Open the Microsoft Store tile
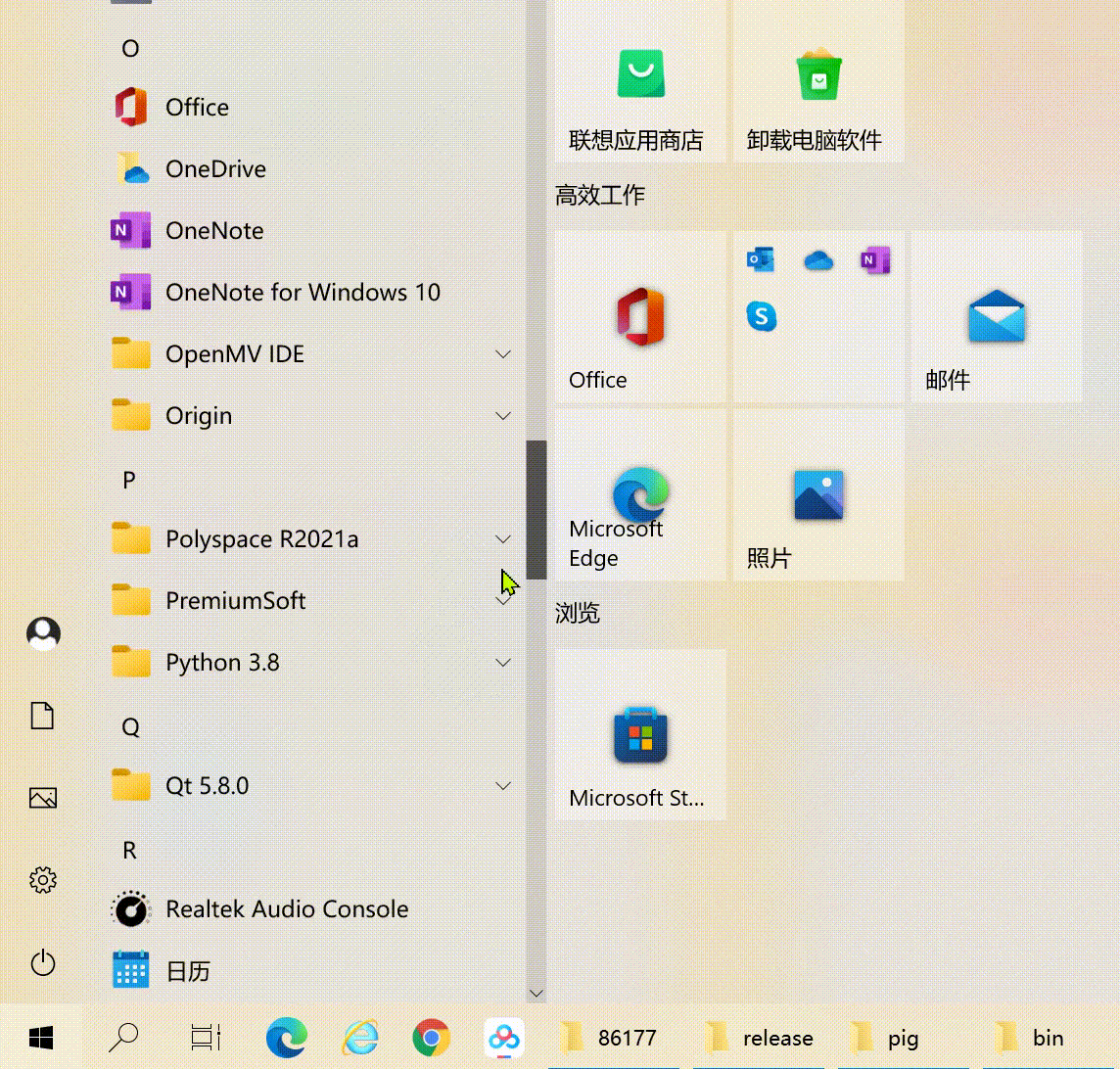Viewport: 1120px width, 1069px height. tap(640, 735)
